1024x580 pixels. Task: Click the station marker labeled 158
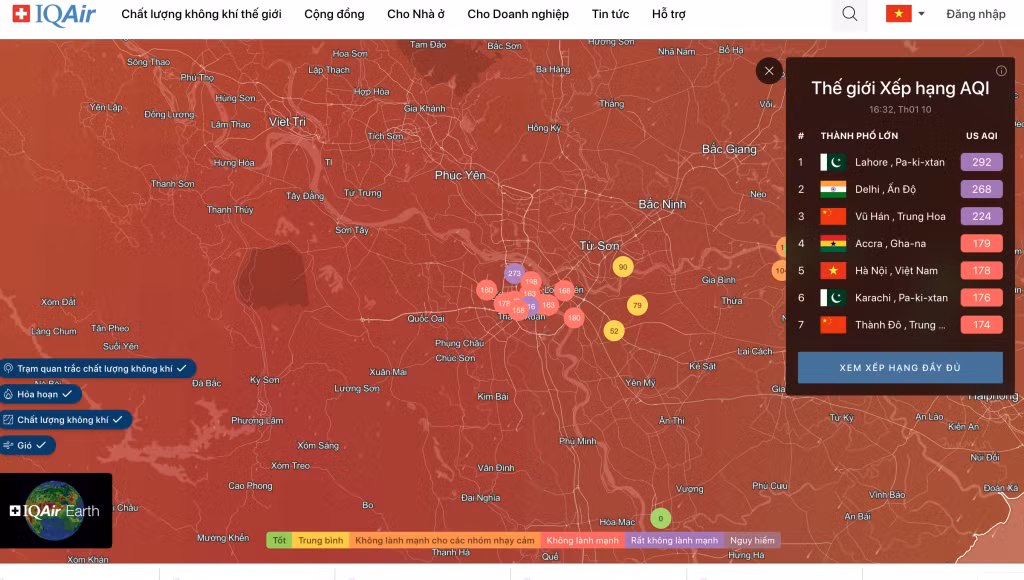[519, 310]
